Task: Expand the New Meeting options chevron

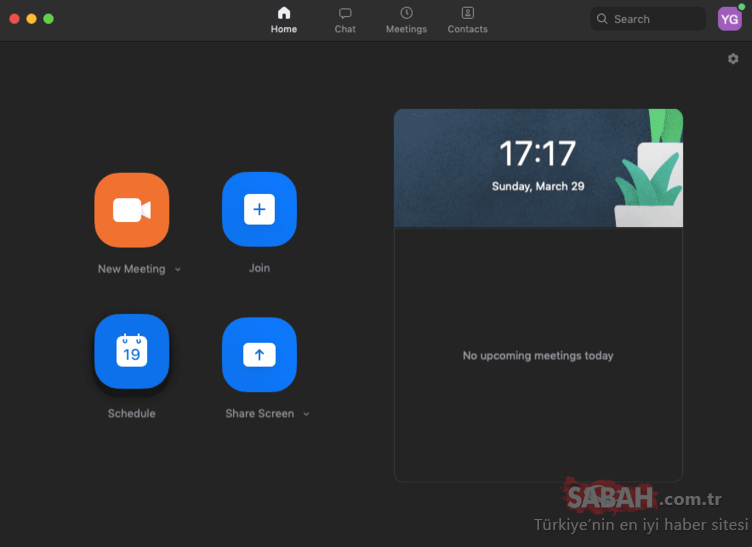Action: (178, 269)
